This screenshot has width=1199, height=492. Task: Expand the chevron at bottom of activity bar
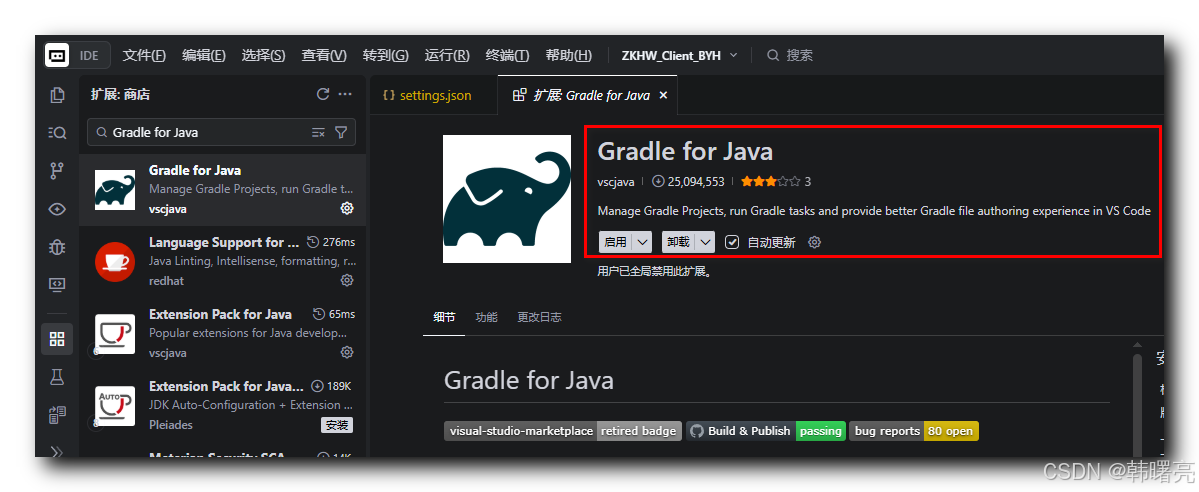57,451
